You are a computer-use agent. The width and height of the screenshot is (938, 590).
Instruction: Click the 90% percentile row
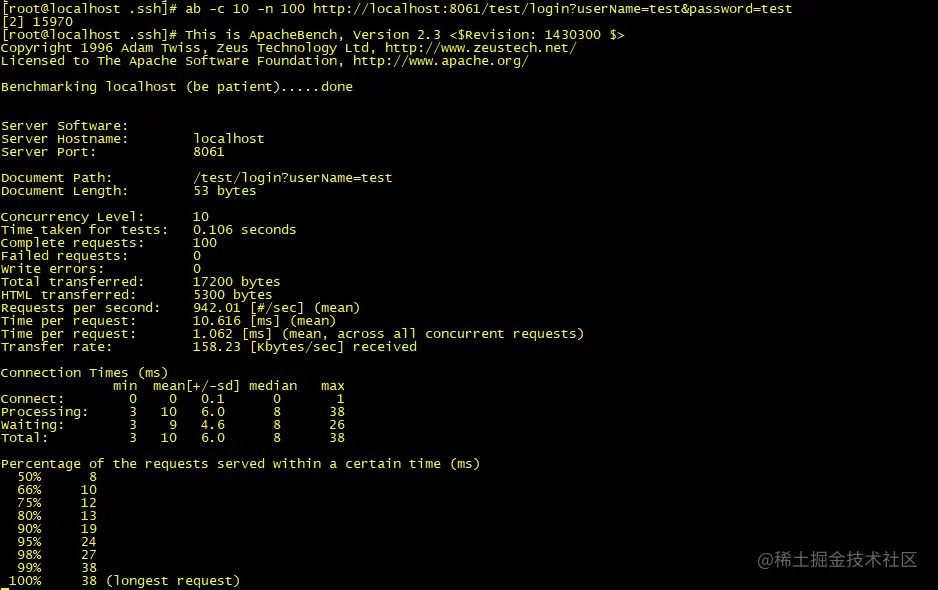pyautogui.click(x=57, y=529)
